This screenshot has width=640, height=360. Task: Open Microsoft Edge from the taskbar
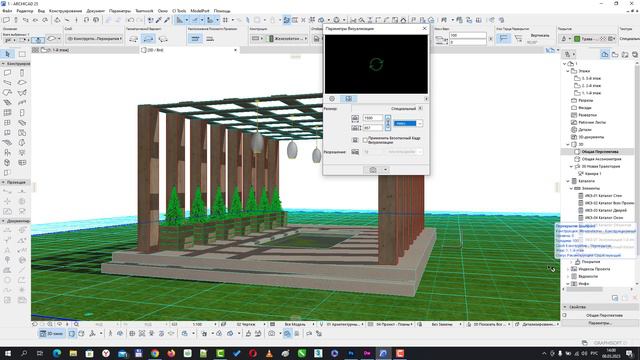(x=57, y=353)
